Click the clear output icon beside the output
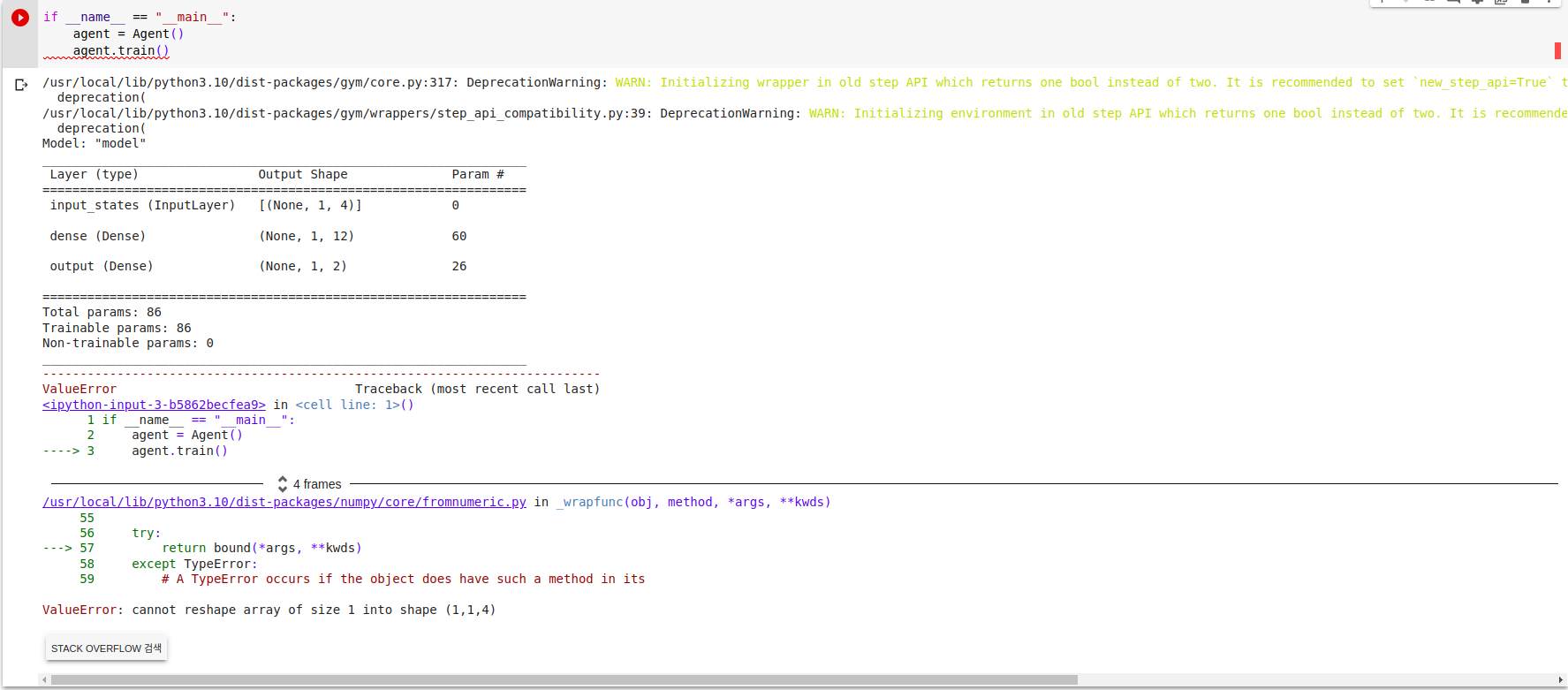1568x690 pixels. [21, 85]
